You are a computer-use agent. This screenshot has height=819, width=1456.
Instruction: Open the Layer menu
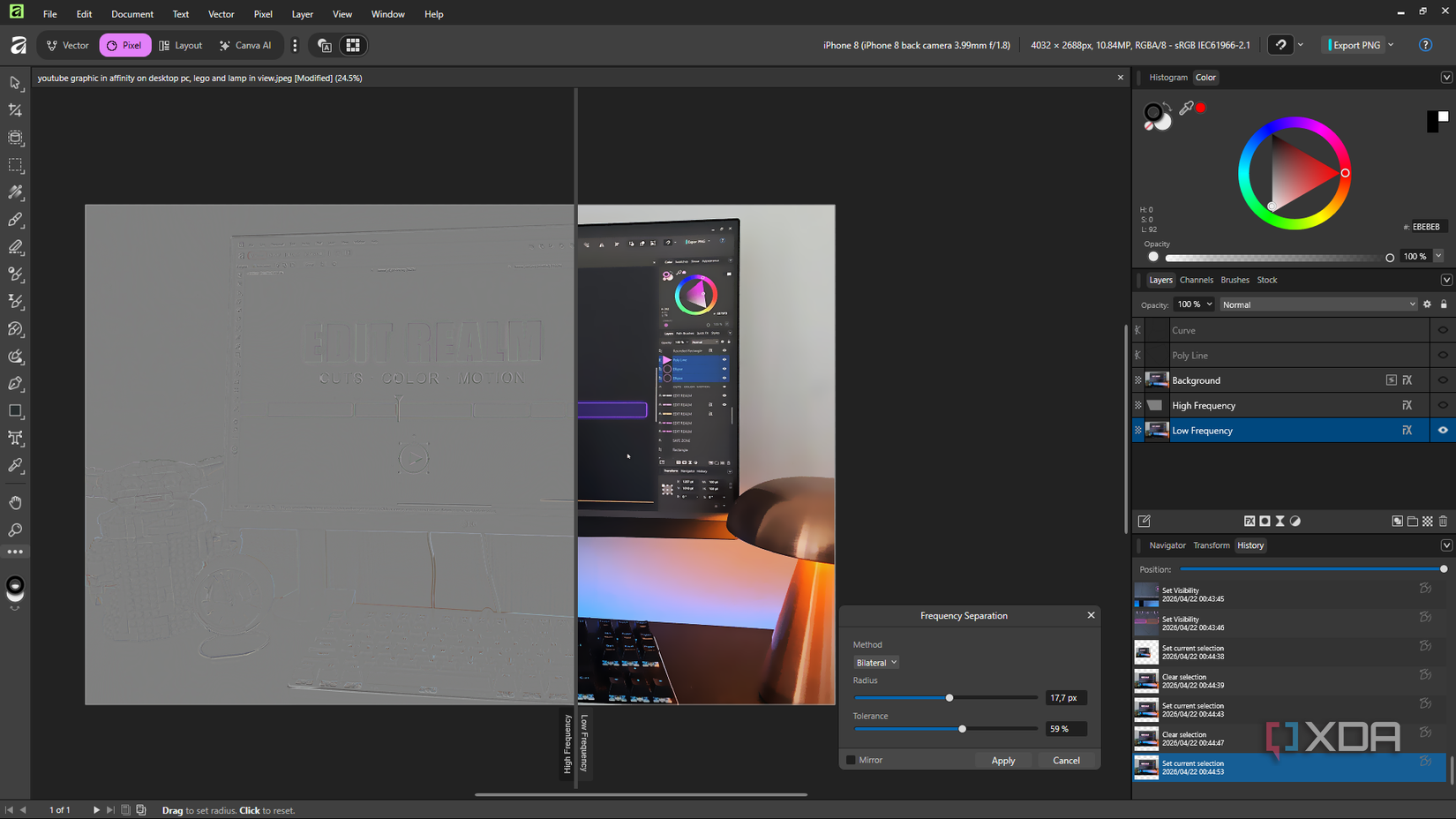pyautogui.click(x=302, y=14)
